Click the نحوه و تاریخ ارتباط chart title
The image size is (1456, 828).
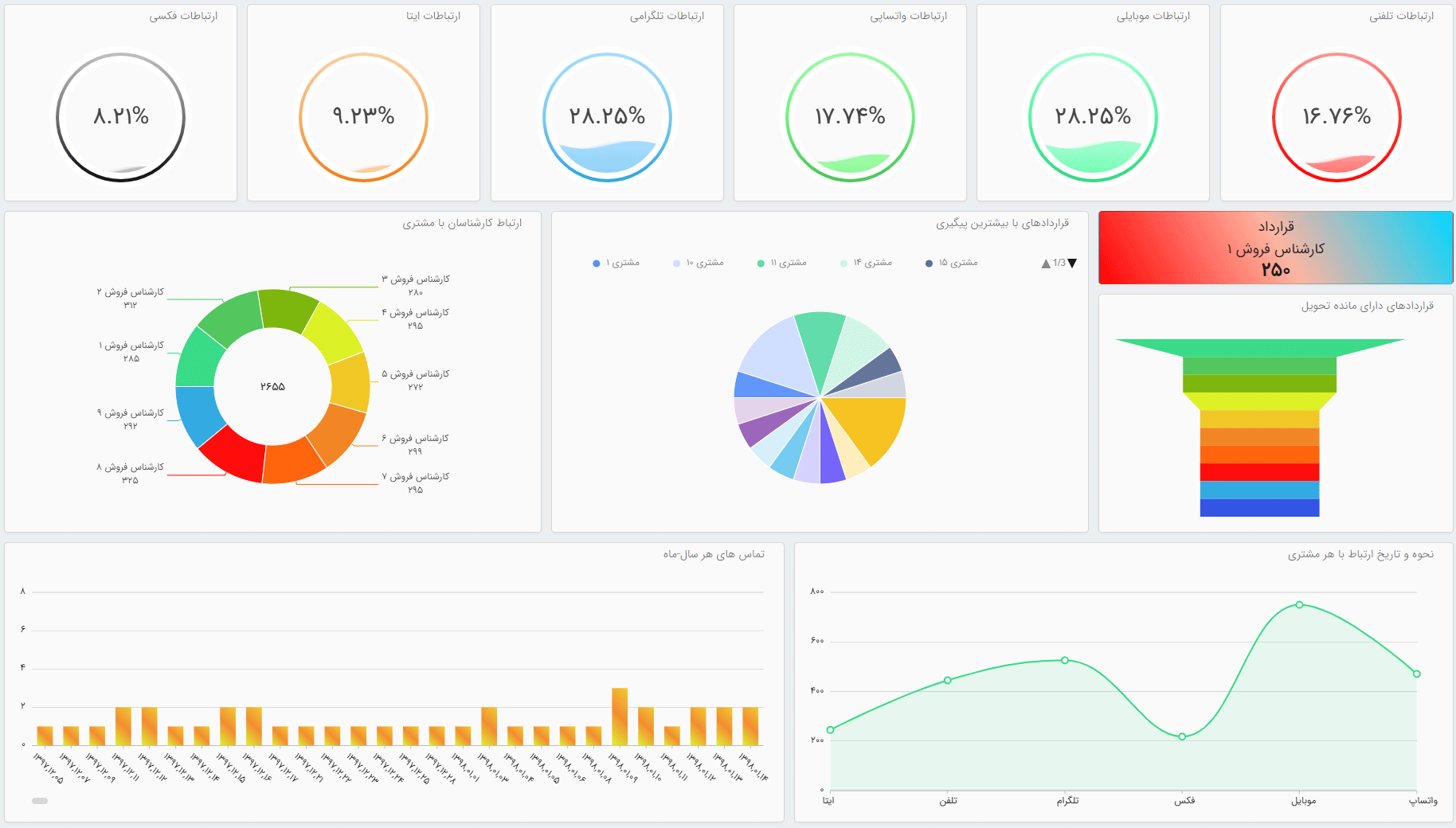point(1360,554)
